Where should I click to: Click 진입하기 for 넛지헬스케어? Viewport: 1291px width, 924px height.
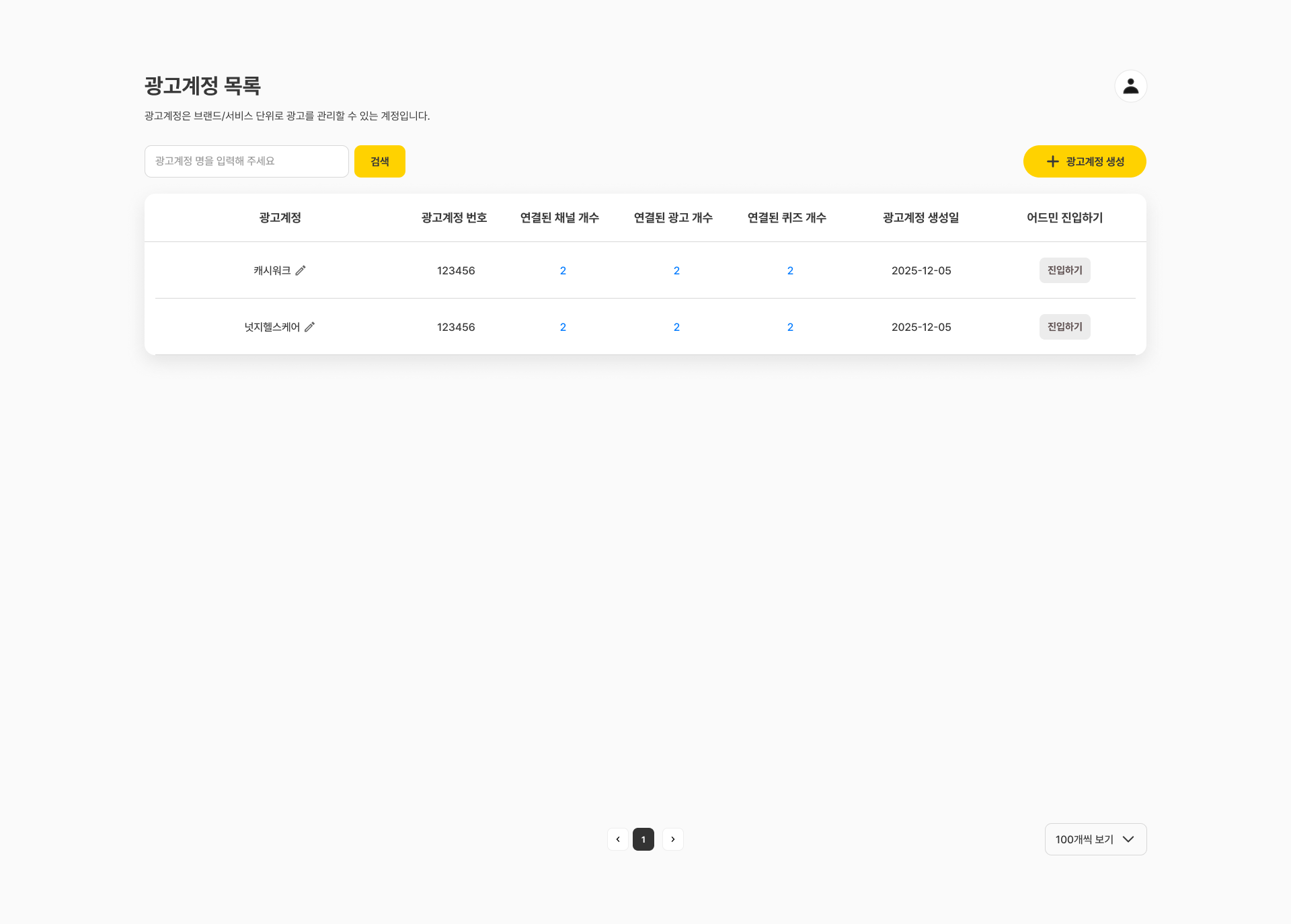point(1064,327)
